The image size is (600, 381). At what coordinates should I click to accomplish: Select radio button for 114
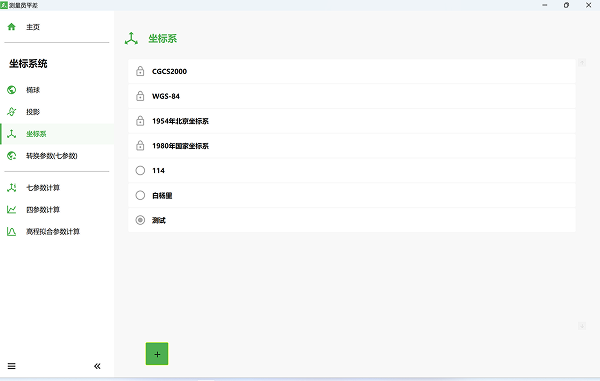point(140,170)
